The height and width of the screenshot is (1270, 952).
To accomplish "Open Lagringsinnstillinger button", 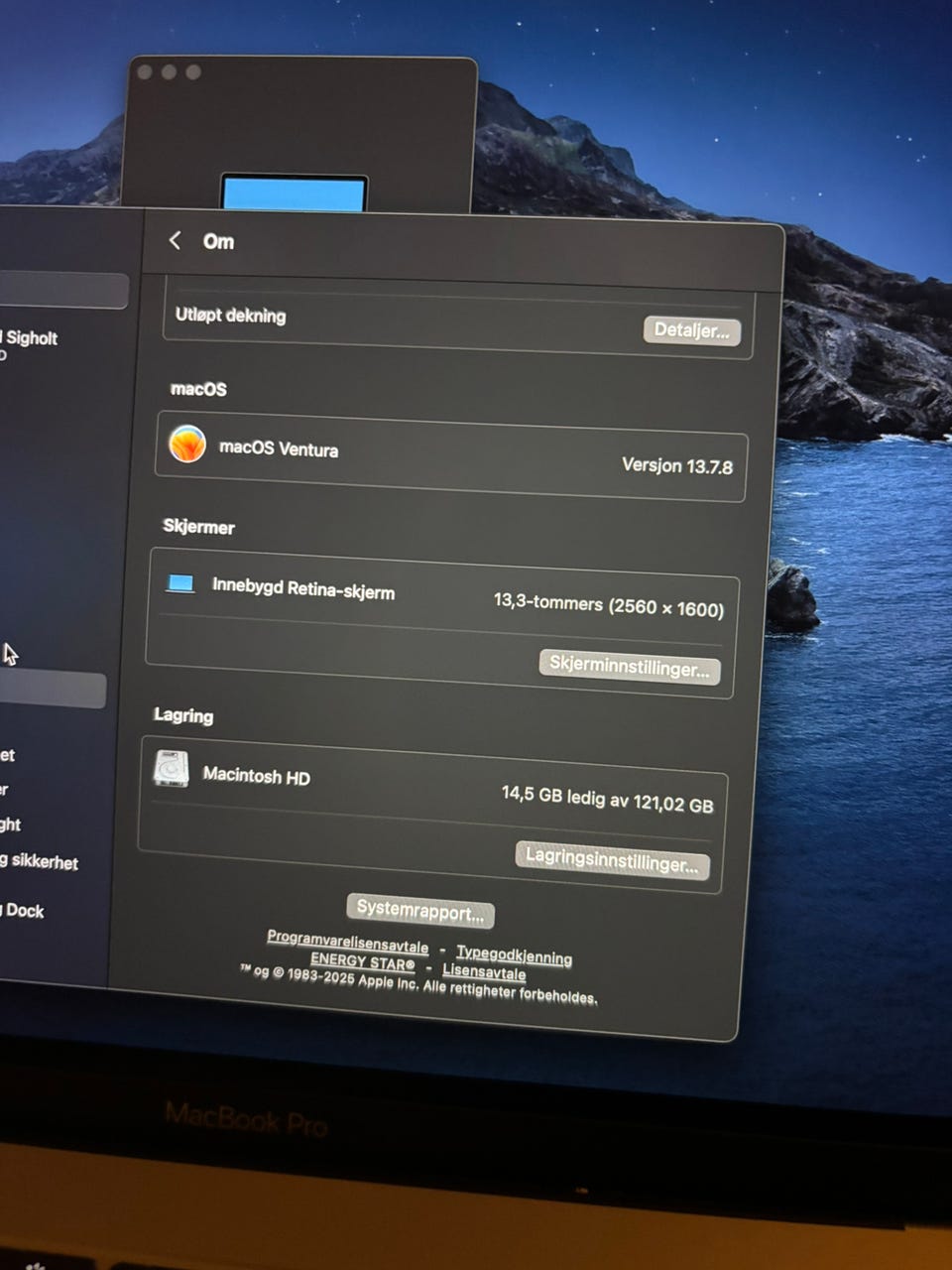I will pyautogui.click(x=612, y=859).
